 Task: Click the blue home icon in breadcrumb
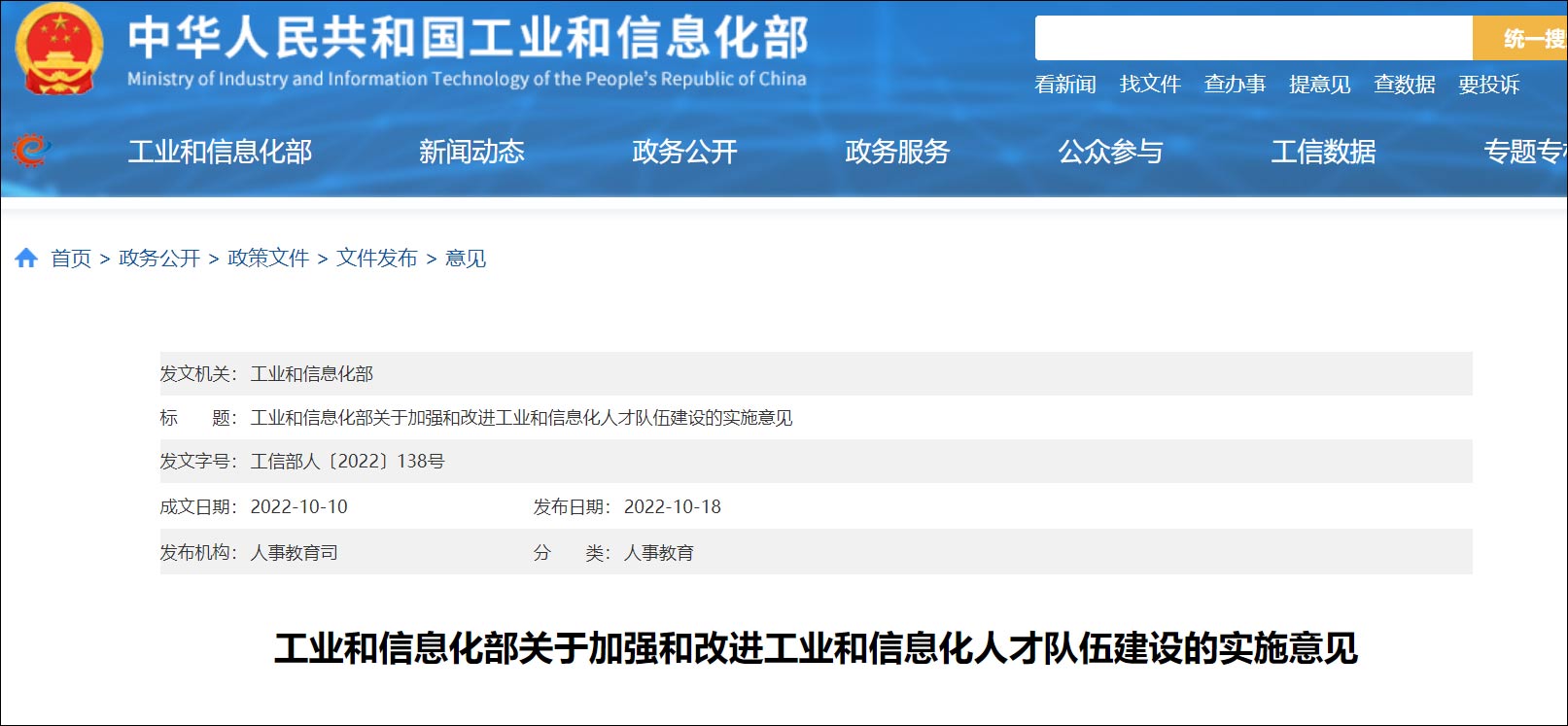(26, 258)
